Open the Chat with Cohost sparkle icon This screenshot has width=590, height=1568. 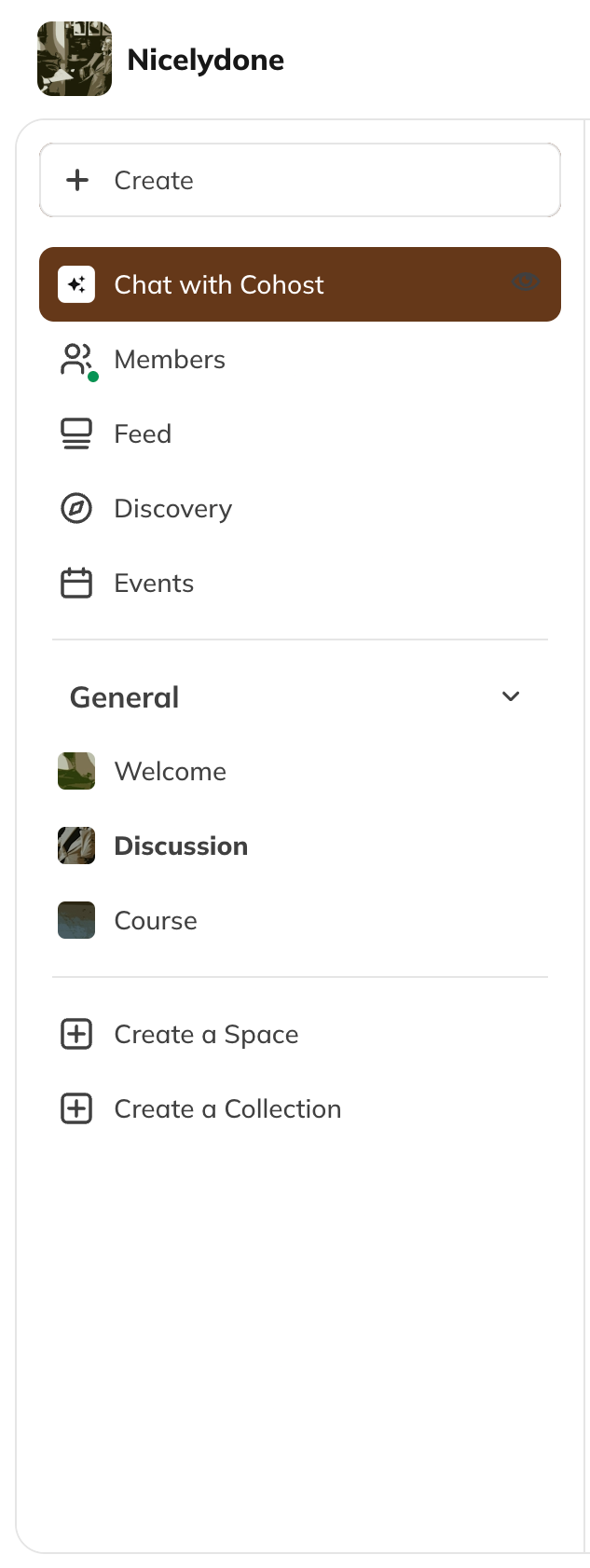click(x=77, y=284)
